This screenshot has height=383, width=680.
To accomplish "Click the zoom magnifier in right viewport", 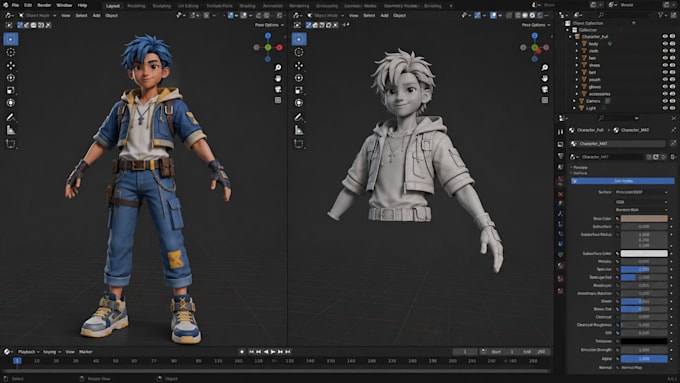I will click(545, 67).
